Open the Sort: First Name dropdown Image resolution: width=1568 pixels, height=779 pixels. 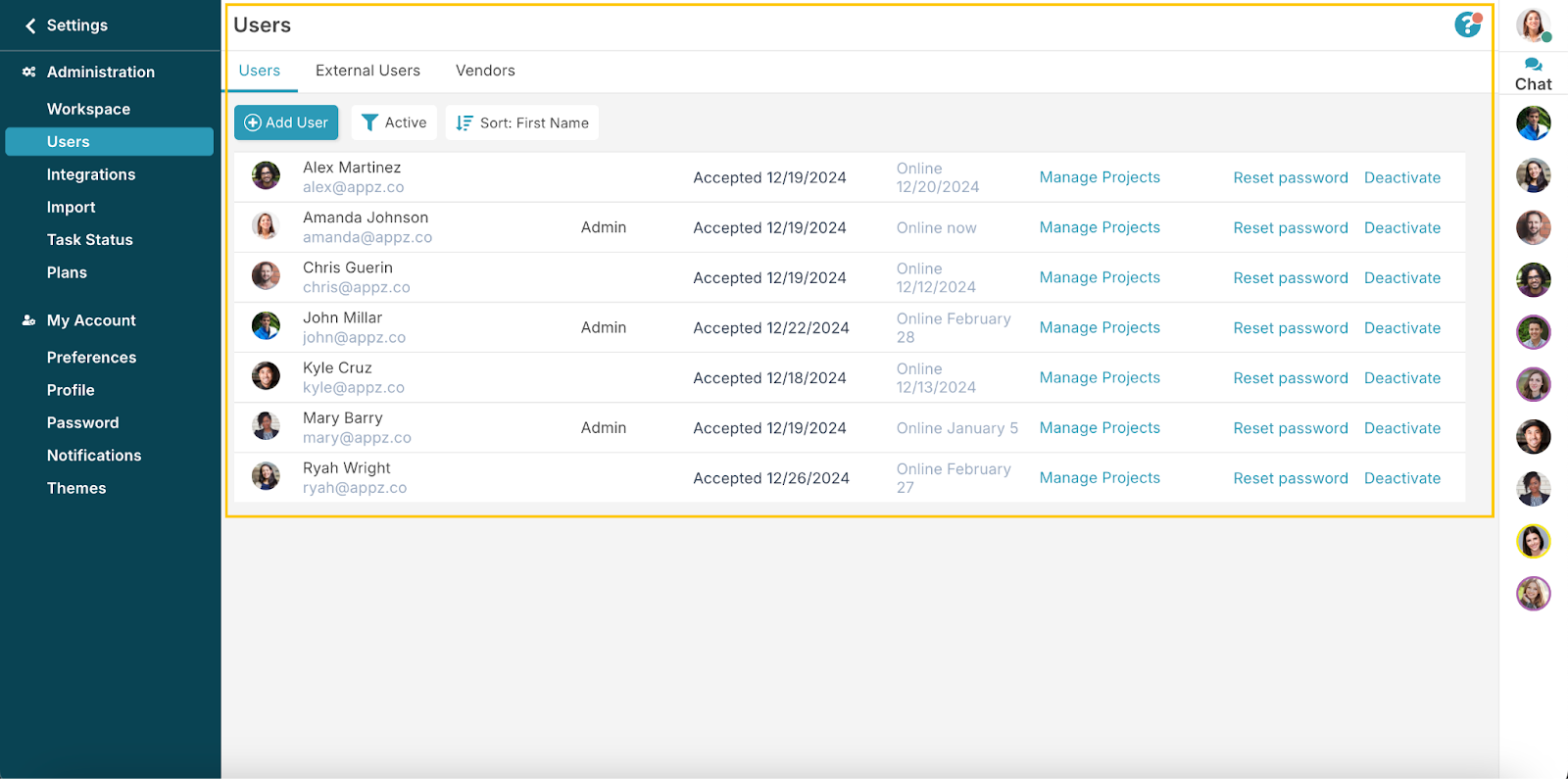[522, 122]
